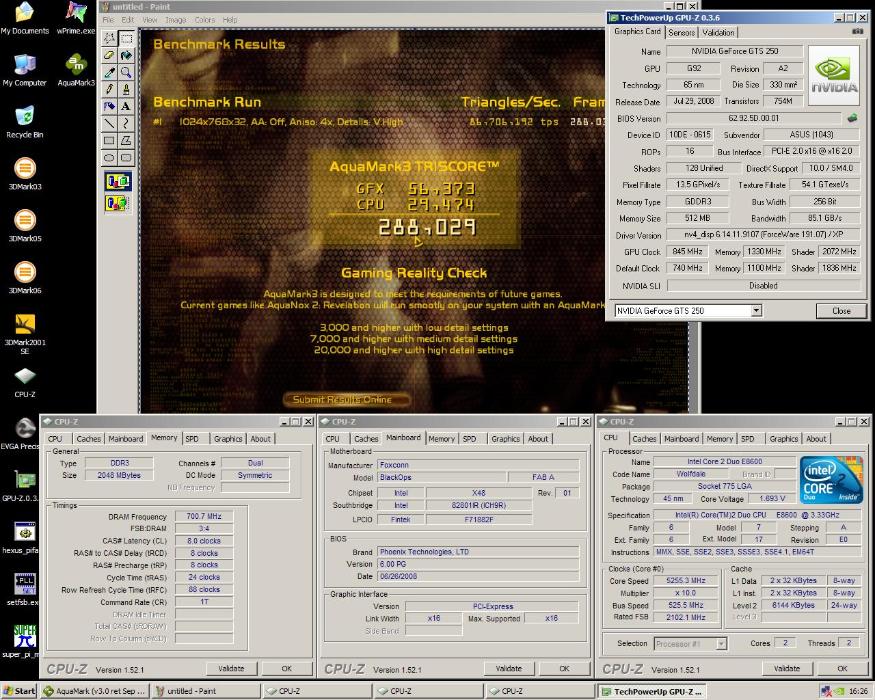
Task: Switch to AquaMark taskbar button
Action: tap(94, 691)
